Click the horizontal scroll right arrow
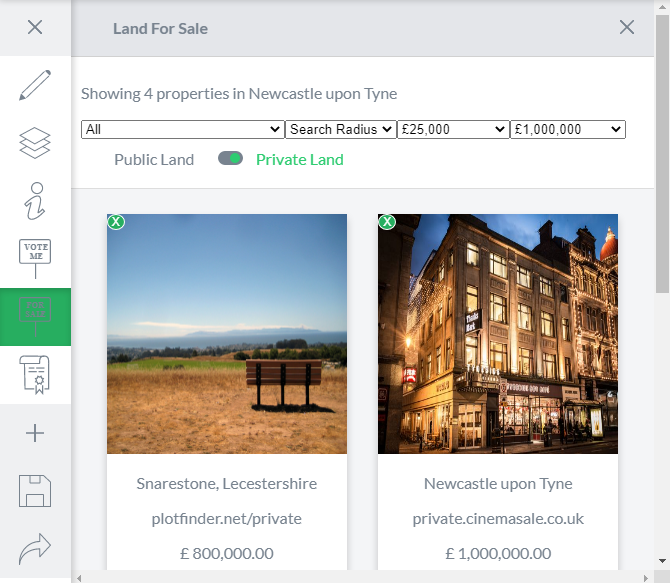This screenshot has height=583, width=670. click(x=646, y=578)
